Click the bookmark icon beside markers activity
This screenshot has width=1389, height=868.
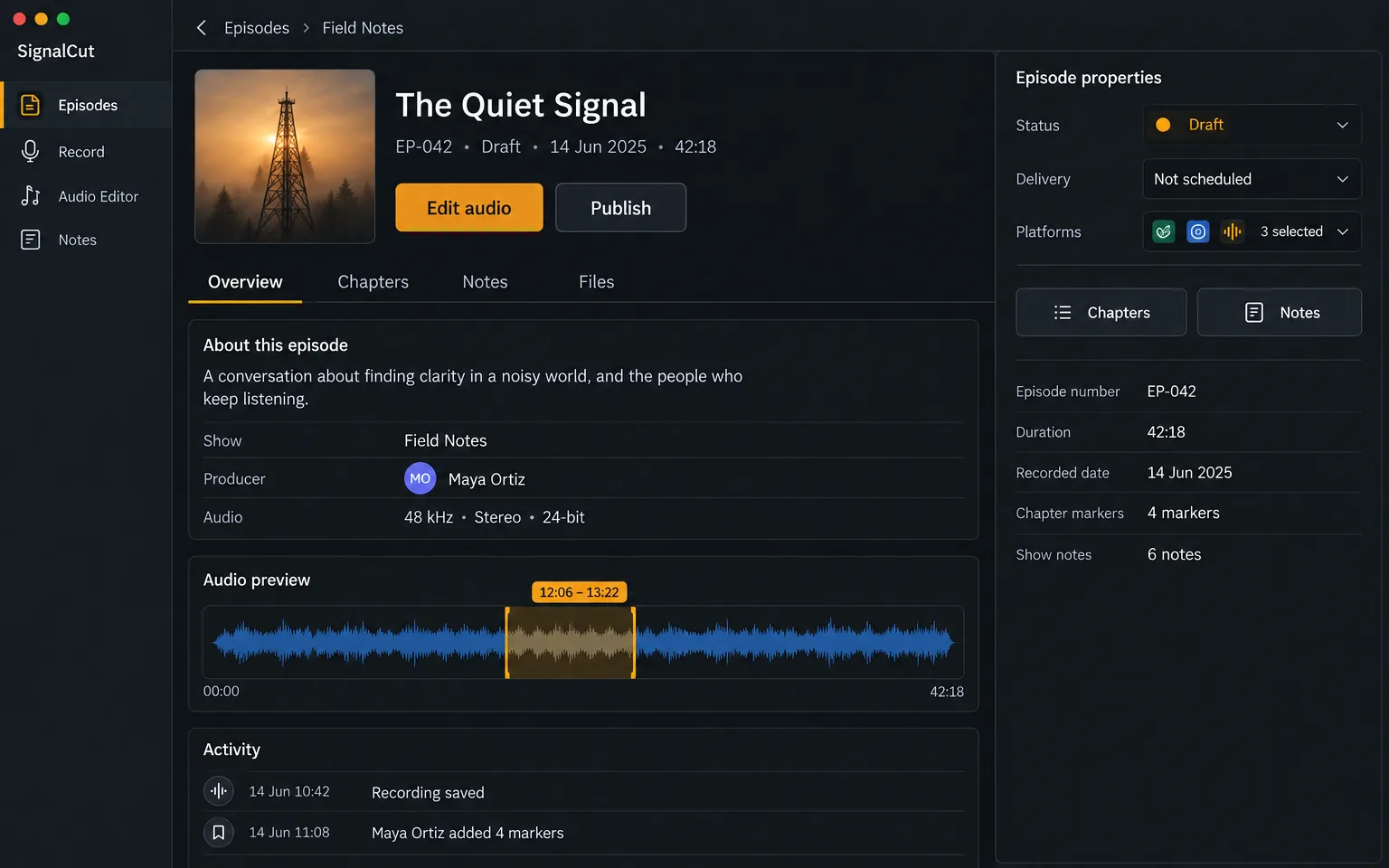tap(219, 832)
